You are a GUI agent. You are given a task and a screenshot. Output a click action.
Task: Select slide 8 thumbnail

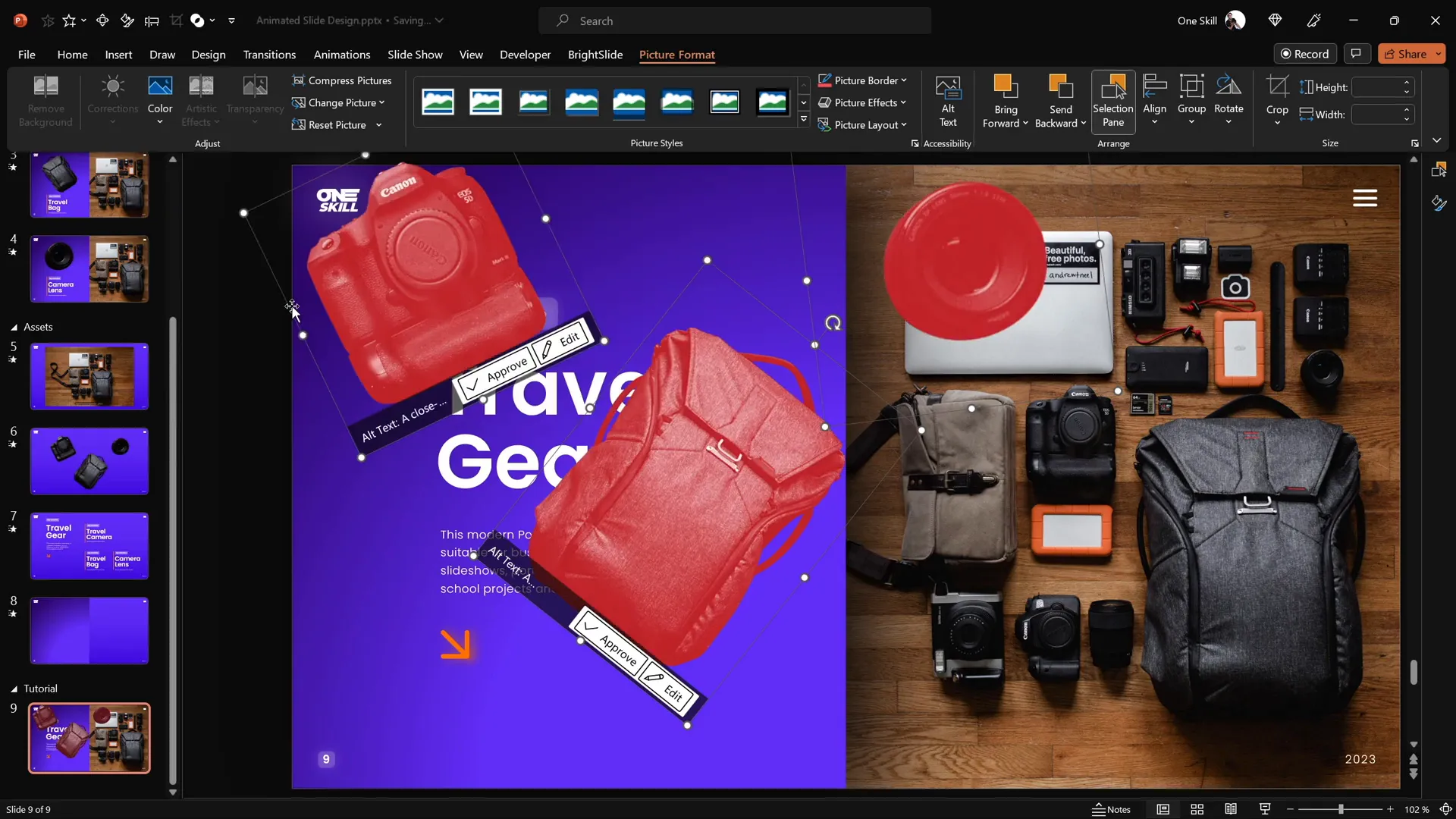89,630
